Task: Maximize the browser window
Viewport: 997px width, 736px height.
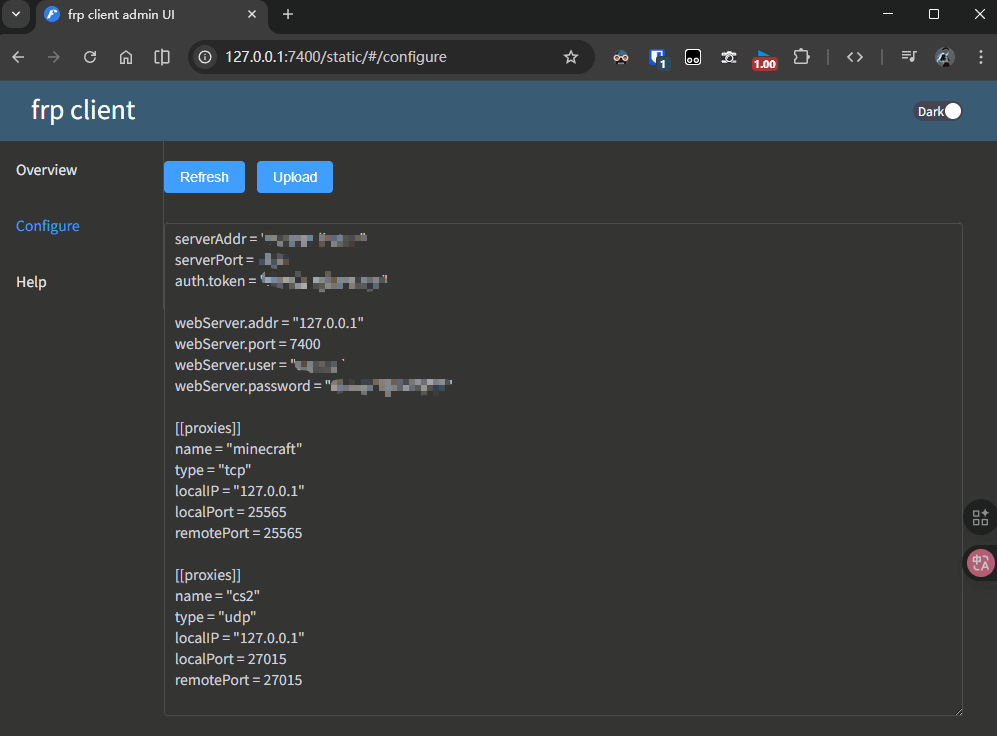Action: click(x=934, y=14)
